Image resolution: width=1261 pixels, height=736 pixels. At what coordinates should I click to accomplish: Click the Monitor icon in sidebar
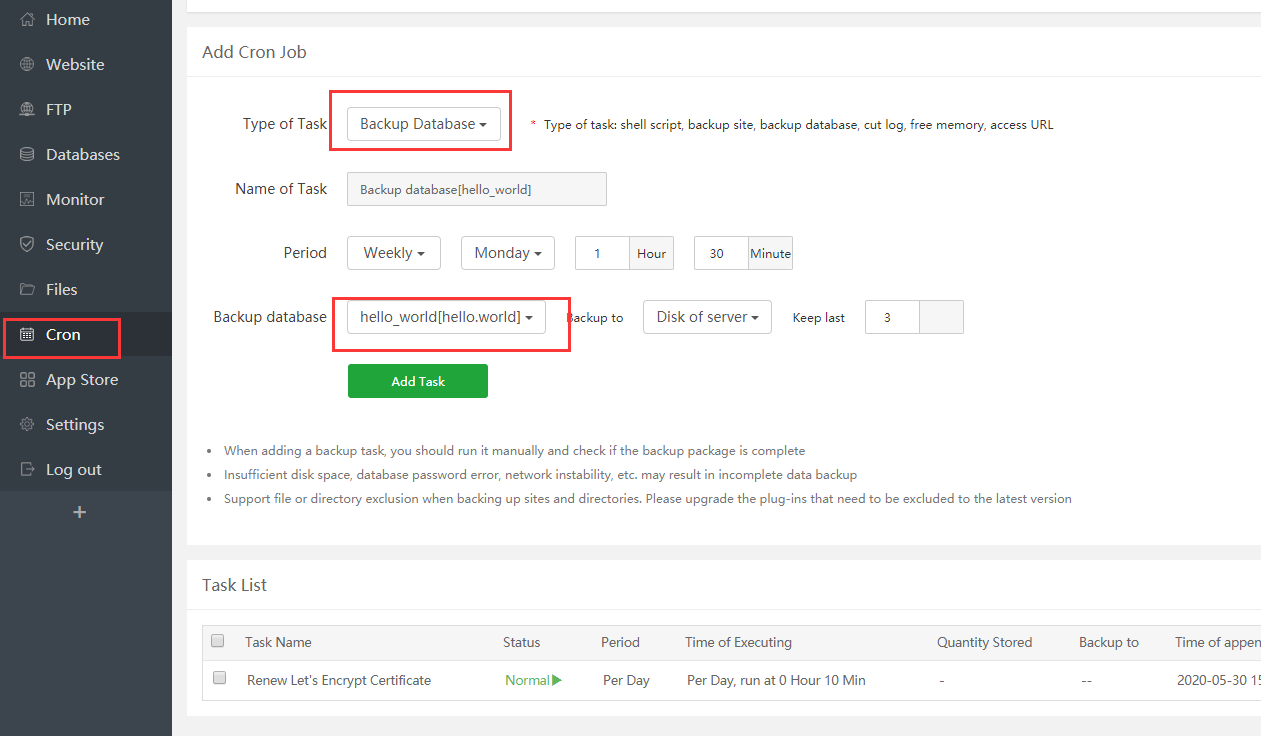tap(27, 200)
